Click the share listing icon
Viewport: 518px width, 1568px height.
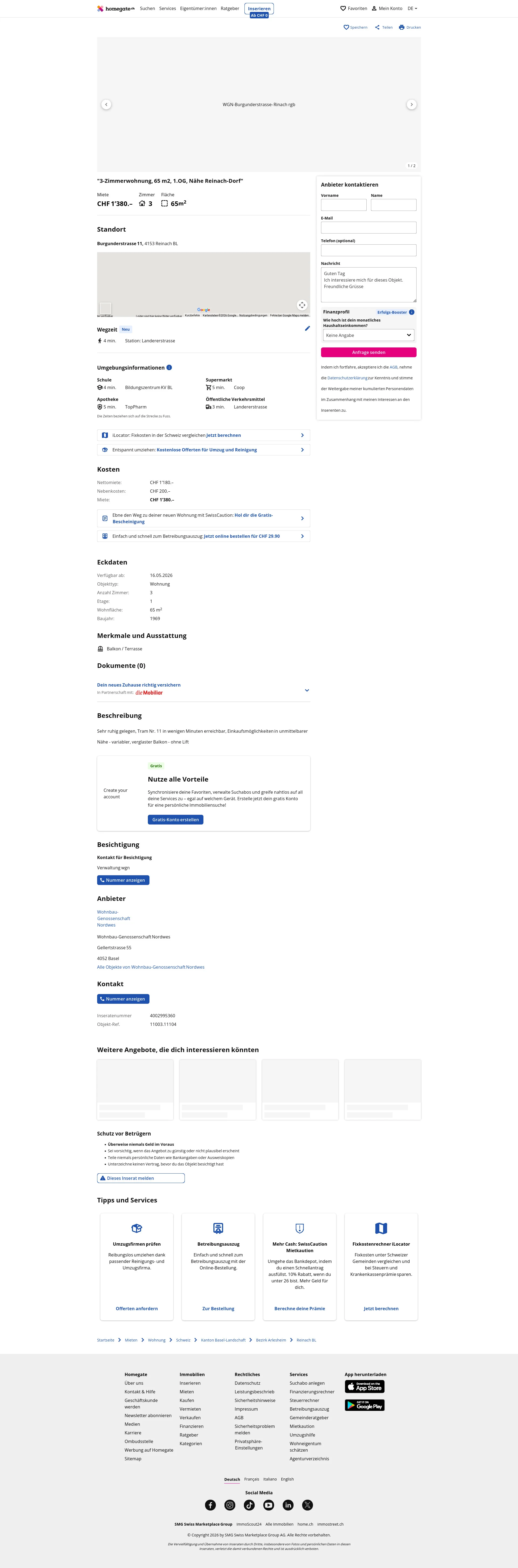377,27
